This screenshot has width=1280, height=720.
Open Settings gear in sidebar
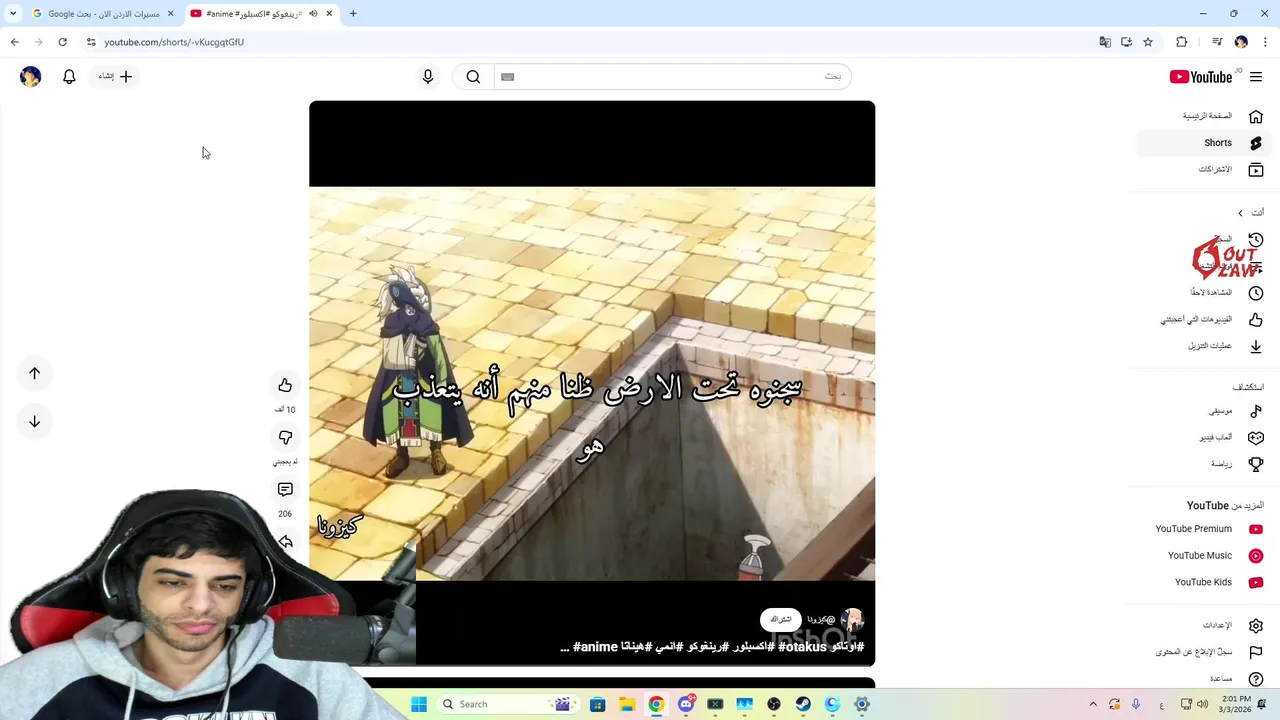[x=1204, y=625]
